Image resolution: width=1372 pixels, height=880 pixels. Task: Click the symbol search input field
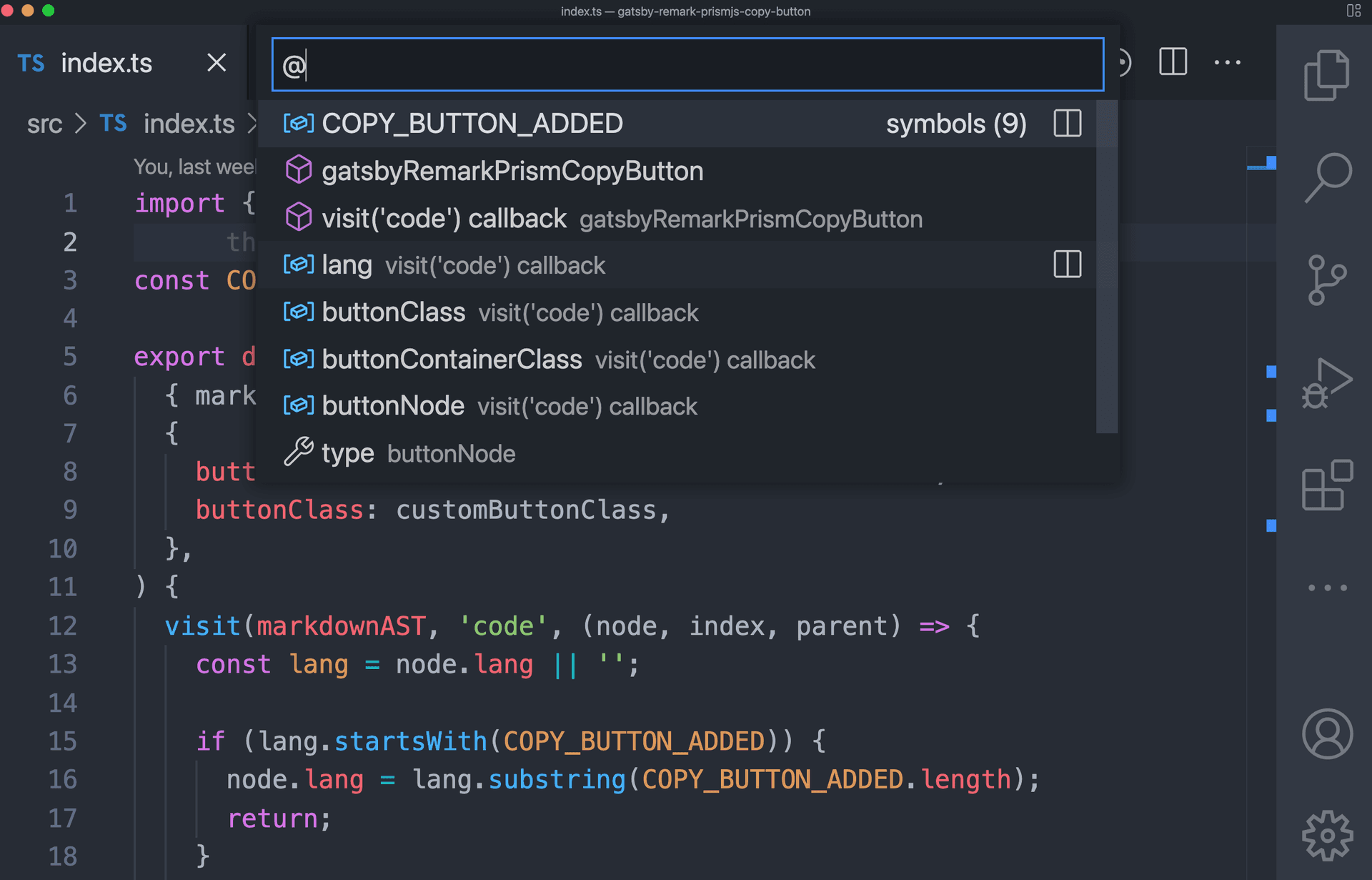(x=686, y=65)
